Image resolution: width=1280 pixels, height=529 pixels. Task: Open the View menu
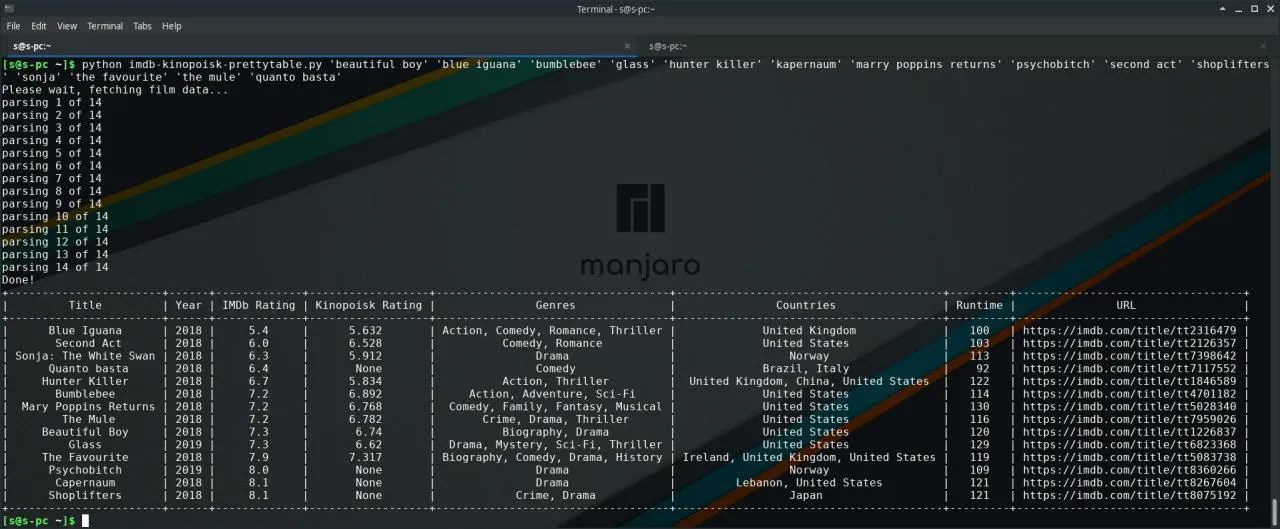pyautogui.click(x=67, y=26)
